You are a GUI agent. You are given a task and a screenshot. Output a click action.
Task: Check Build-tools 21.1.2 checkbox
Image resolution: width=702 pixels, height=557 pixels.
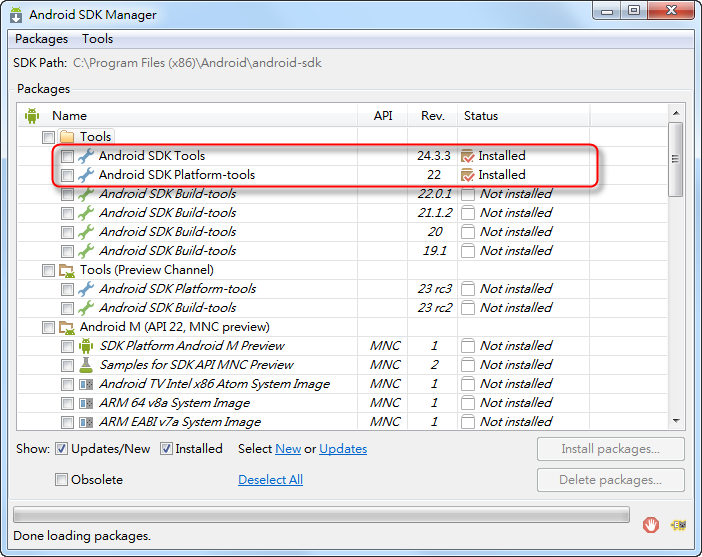[67, 213]
